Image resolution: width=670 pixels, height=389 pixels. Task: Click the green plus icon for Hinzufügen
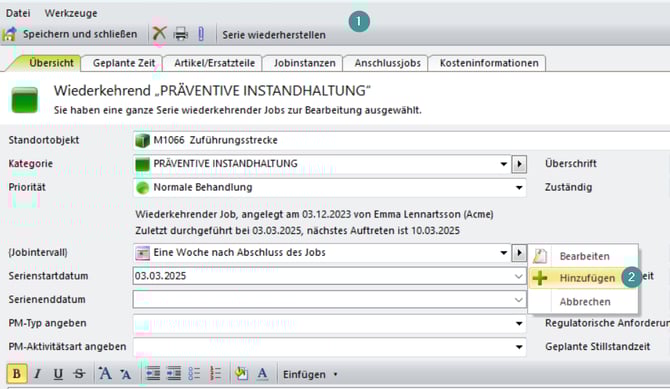[x=540, y=278]
